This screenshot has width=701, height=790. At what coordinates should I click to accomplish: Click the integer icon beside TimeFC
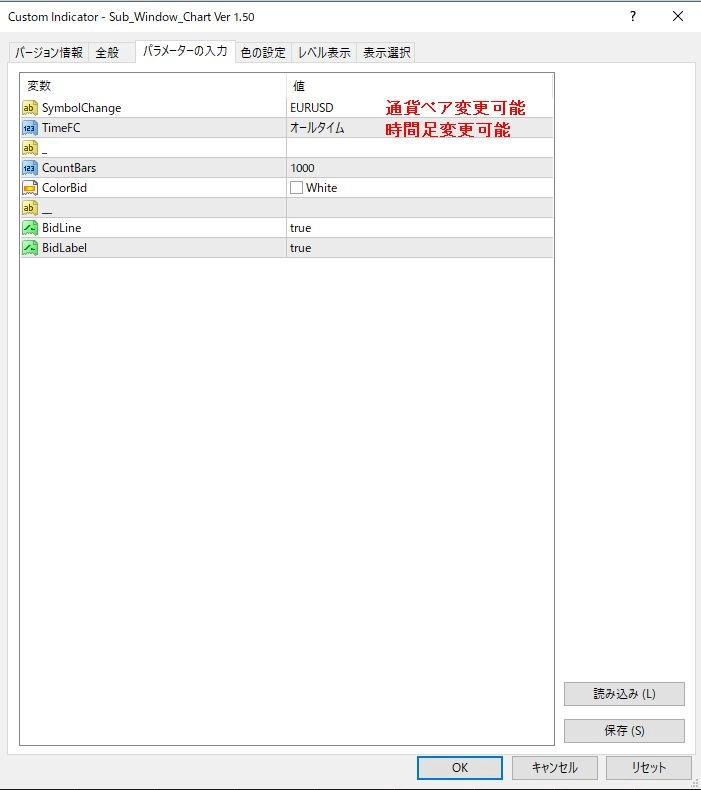pyautogui.click(x=30, y=128)
